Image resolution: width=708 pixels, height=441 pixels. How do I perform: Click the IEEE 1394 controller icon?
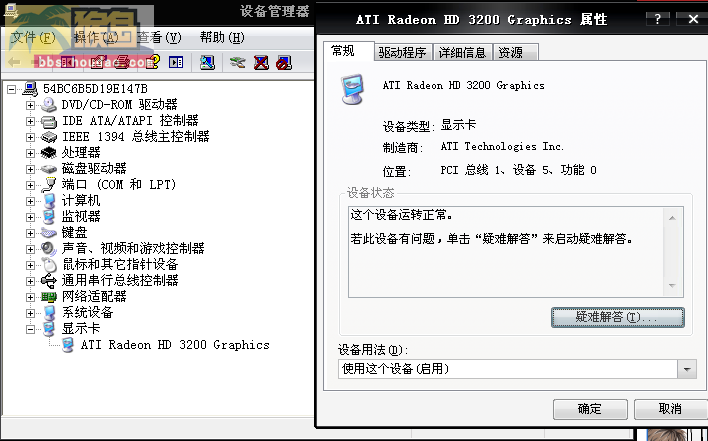tap(49, 137)
